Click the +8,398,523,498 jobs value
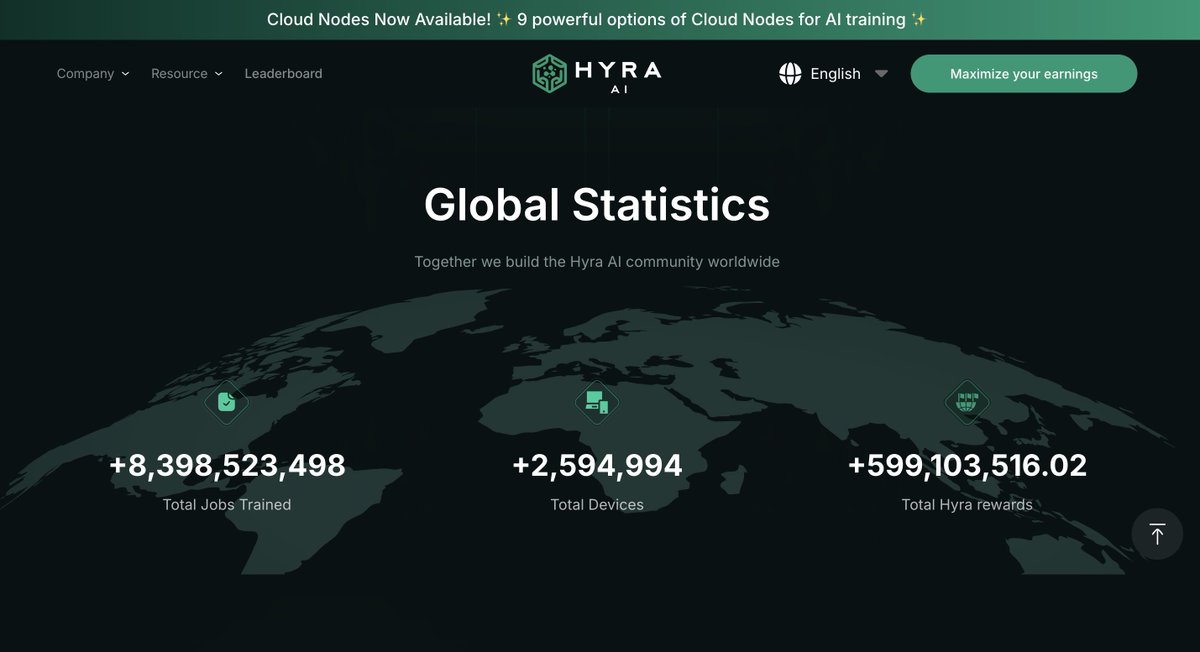Viewport: 1200px width, 652px height. click(227, 465)
